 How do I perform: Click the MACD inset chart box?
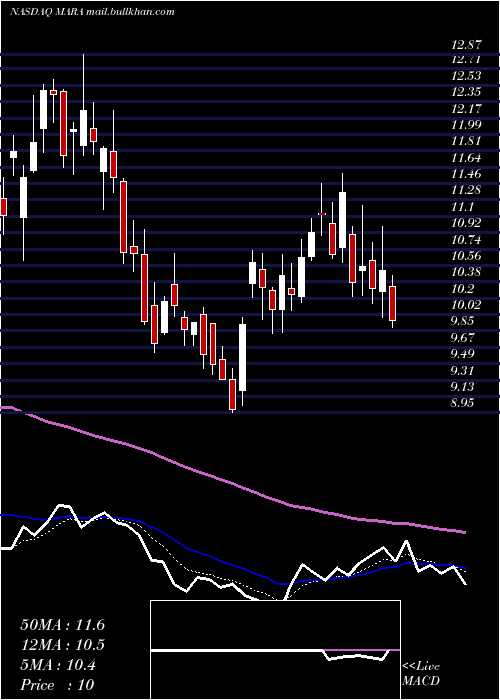(x=275, y=650)
